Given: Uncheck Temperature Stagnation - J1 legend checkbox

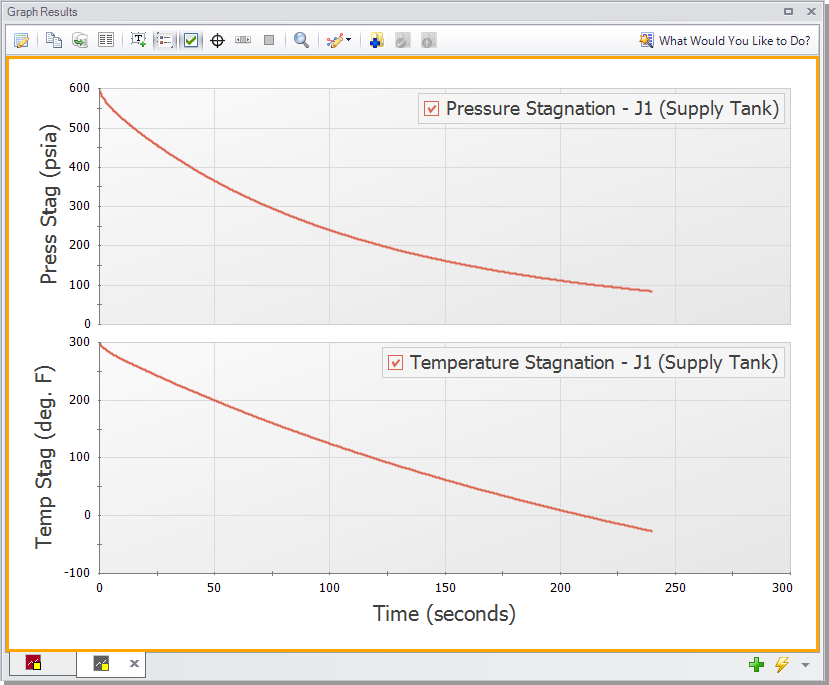Looking at the screenshot, I should point(396,363).
